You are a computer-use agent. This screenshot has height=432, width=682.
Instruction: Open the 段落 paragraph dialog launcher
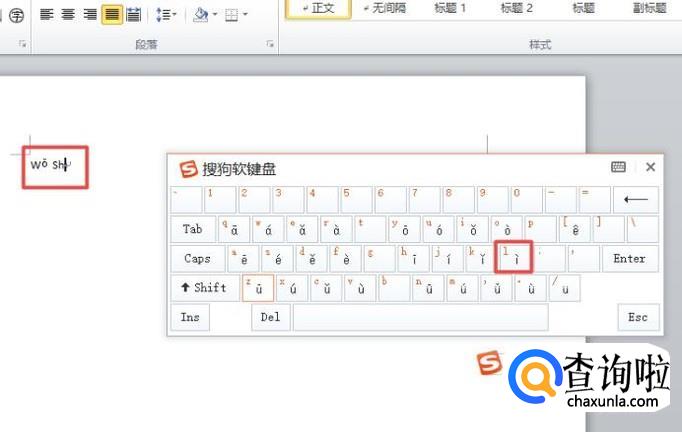click(270, 44)
